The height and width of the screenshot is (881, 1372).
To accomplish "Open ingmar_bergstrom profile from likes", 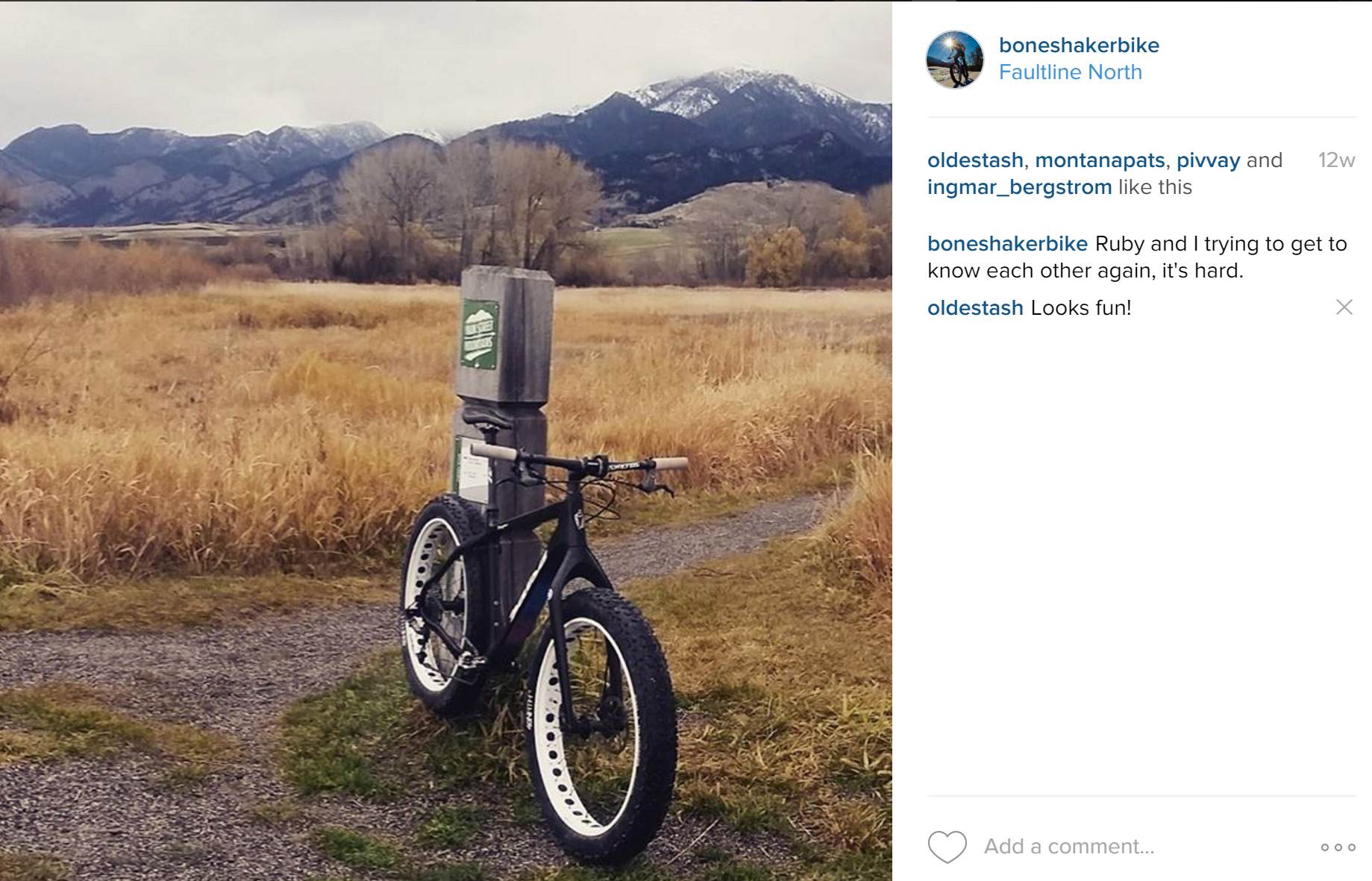I will [x=1019, y=187].
